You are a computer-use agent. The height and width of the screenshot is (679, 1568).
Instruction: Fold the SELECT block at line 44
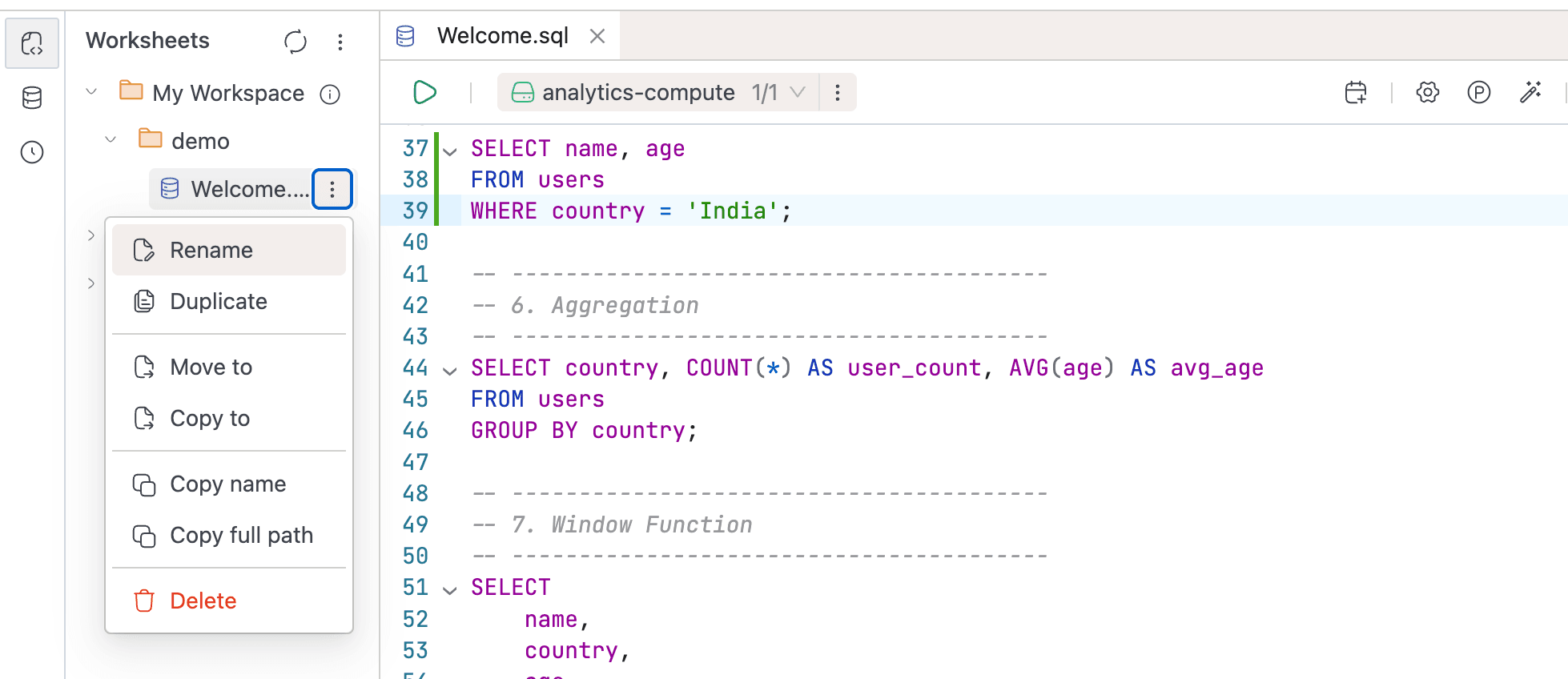[x=450, y=370]
